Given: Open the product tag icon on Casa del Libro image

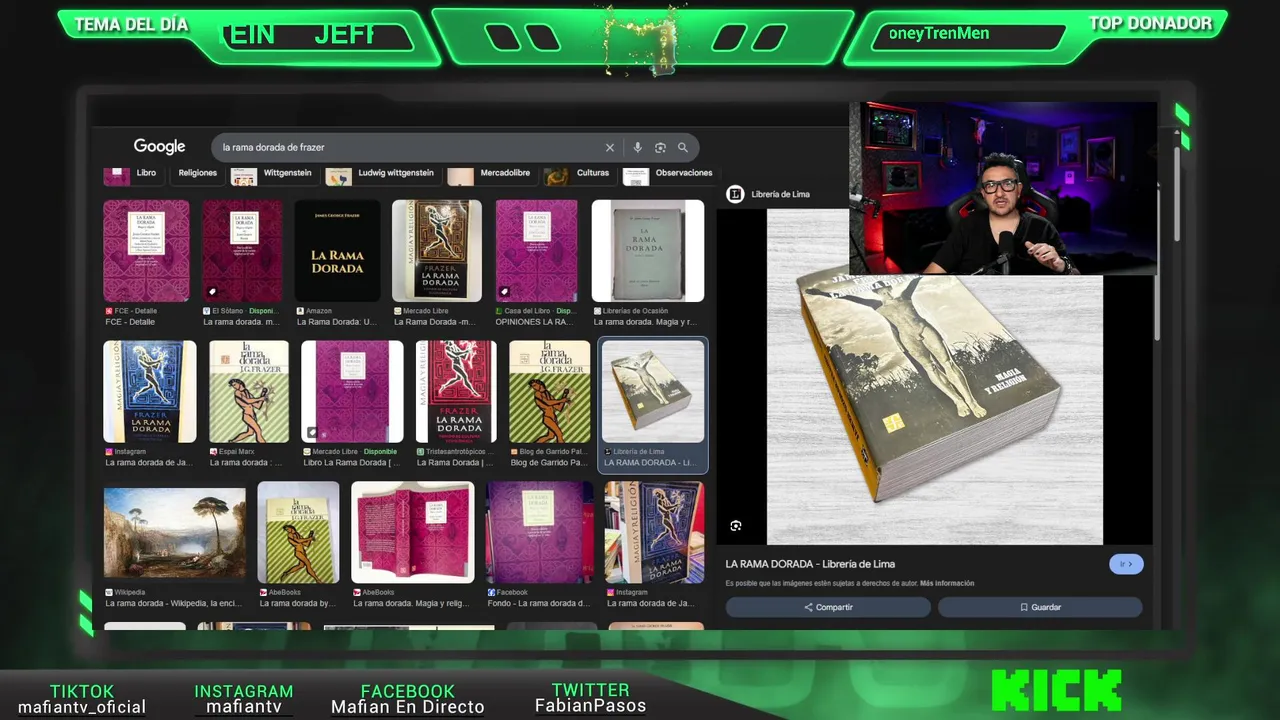Looking at the screenshot, I should pos(505,292).
